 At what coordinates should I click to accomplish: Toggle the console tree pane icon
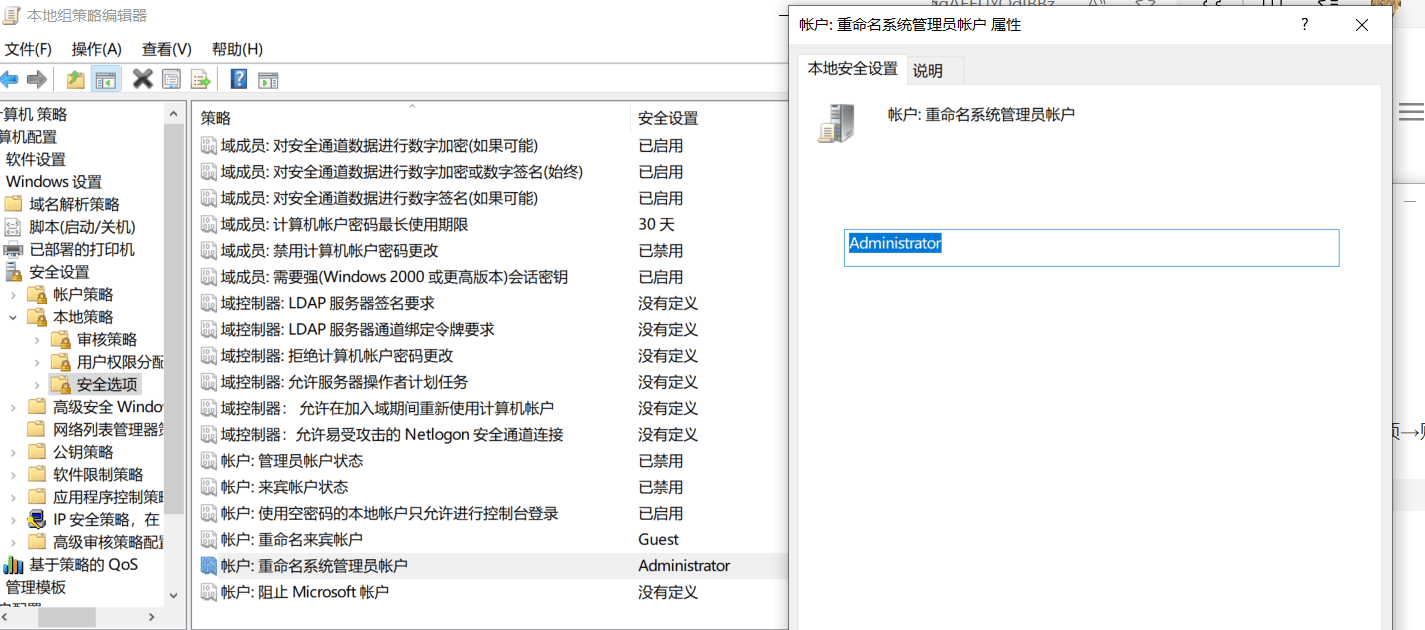pos(105,78)
